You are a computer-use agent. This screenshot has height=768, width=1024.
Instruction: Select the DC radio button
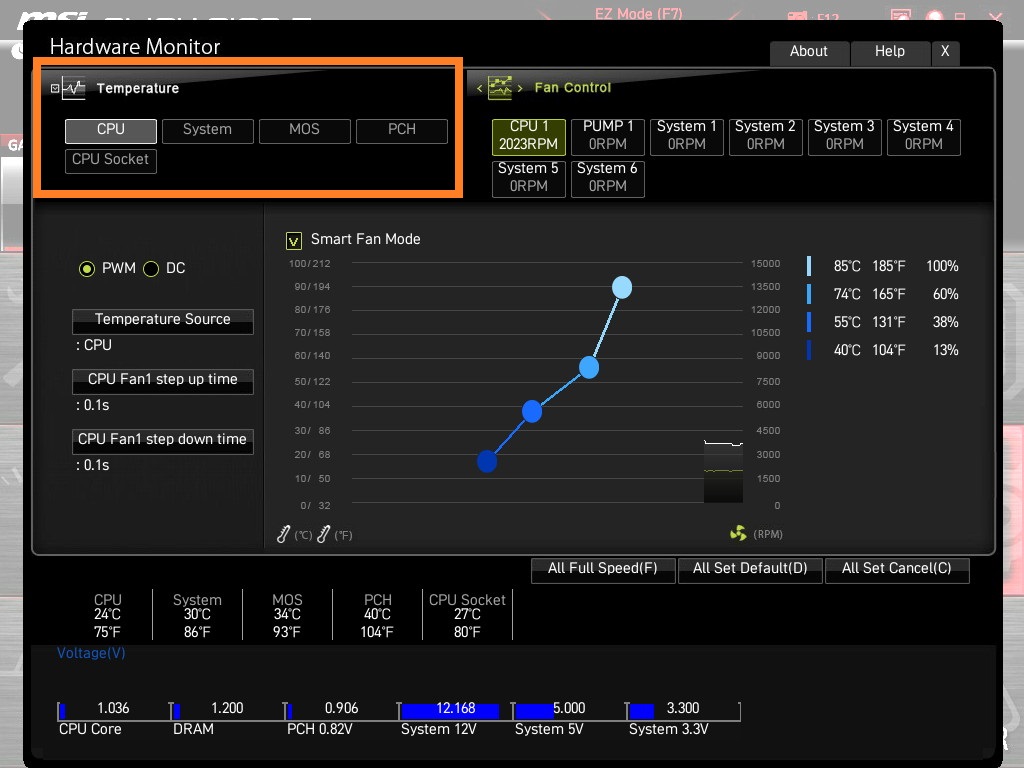pyautogui.click(x=151, y=269)
